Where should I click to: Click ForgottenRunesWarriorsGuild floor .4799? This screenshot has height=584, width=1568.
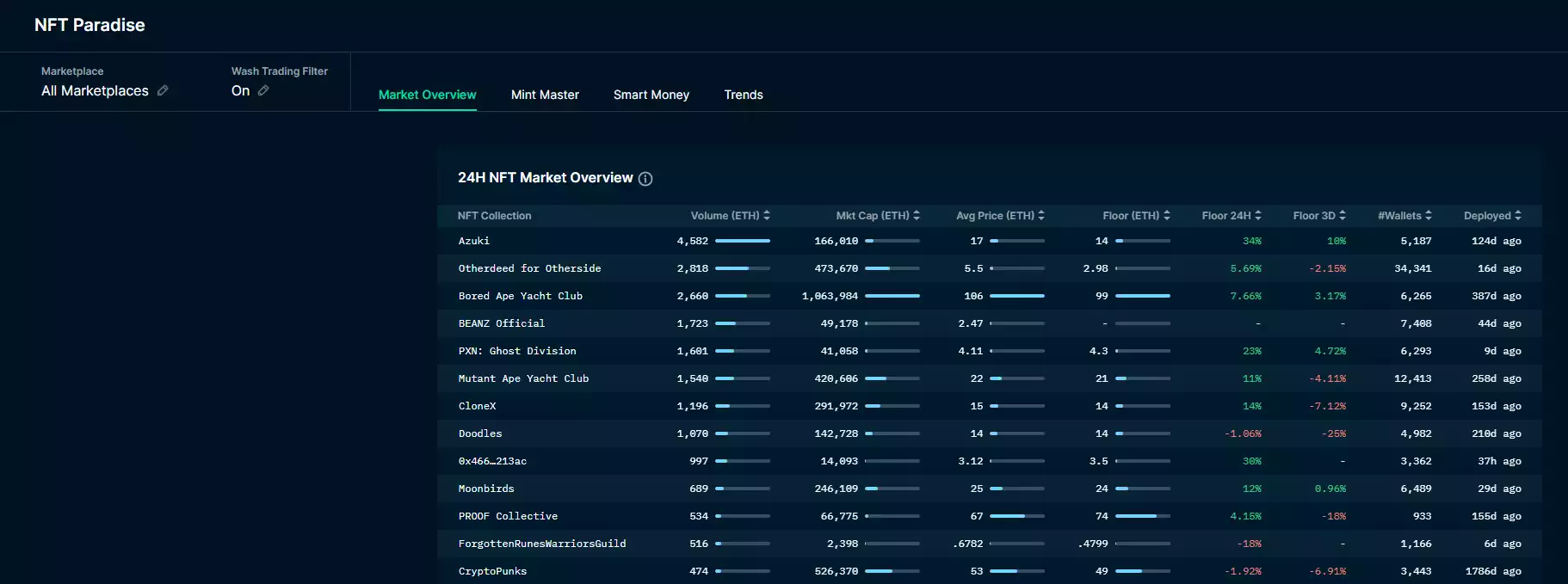pyautogui.click(x=1093, y=544)
